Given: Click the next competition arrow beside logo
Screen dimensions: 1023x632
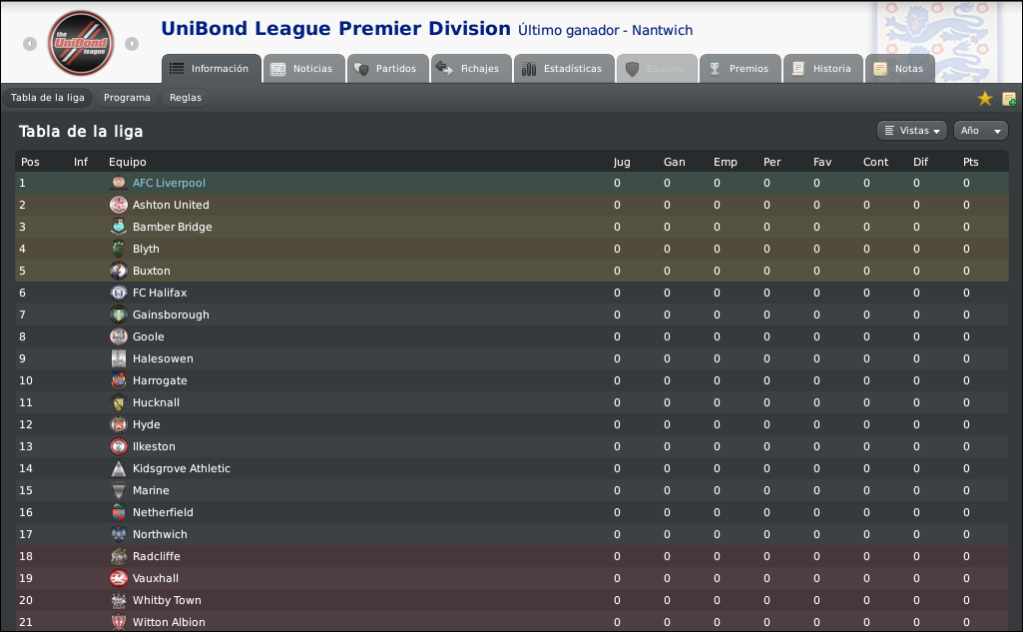Looking at the screenshot, I should coord(132,44).
